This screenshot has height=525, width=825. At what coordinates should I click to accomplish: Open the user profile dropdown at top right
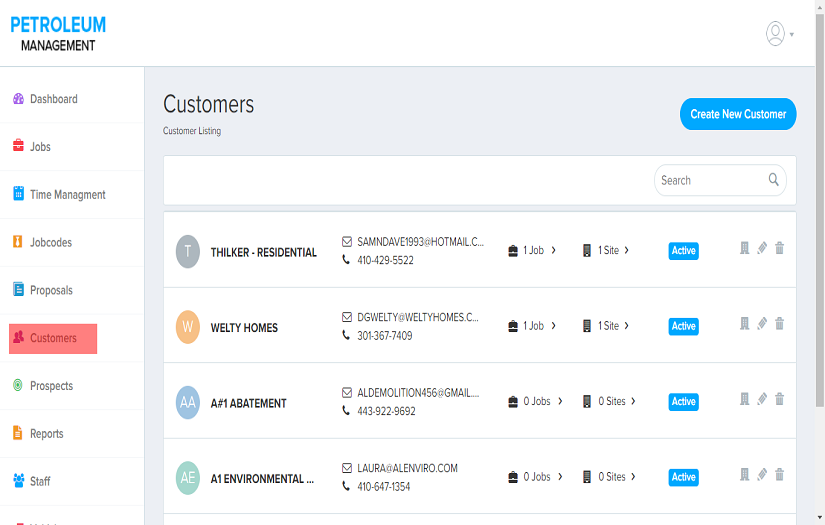coord(779,34)
